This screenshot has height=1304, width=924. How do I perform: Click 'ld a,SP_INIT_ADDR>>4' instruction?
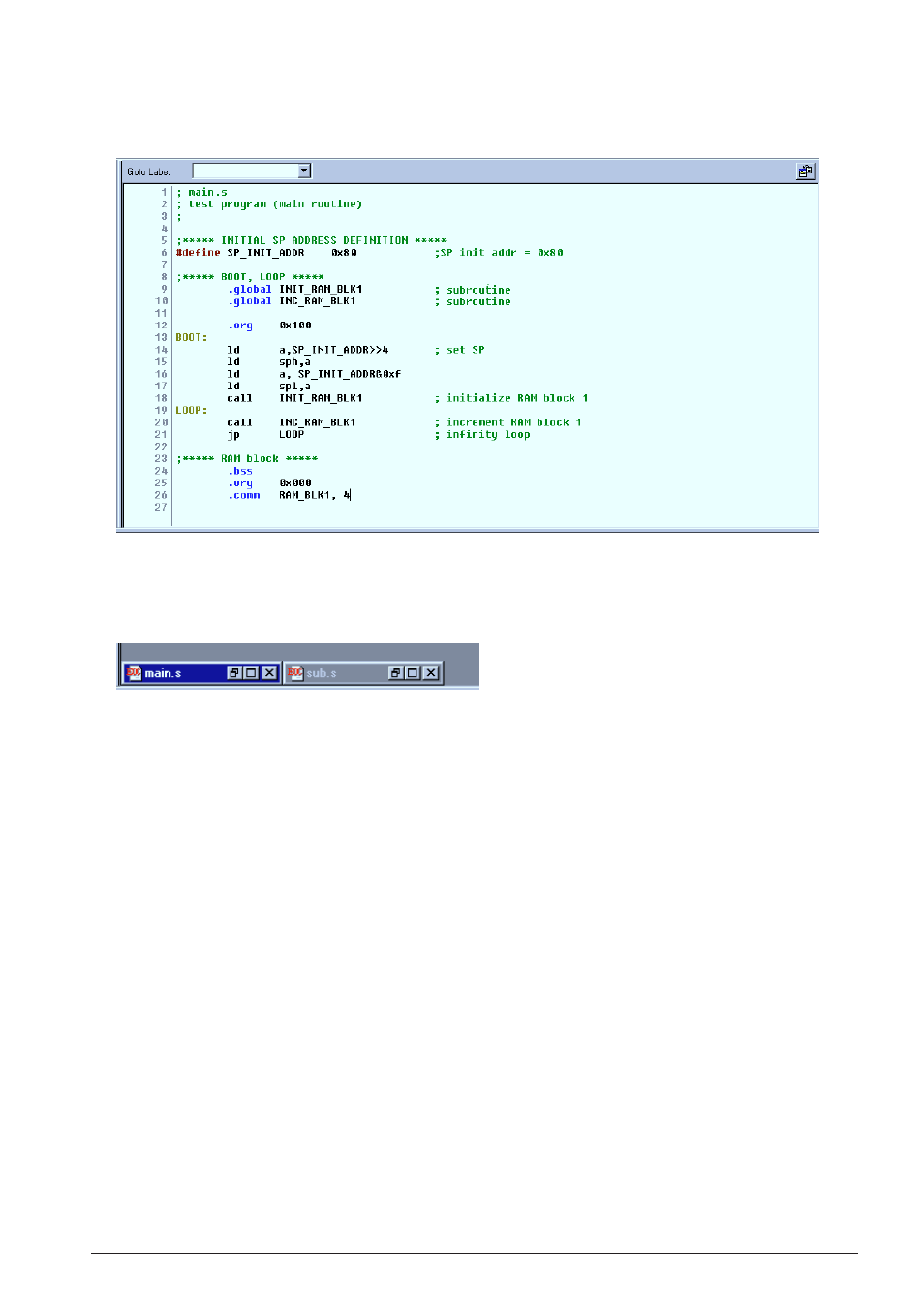(308, 350)
